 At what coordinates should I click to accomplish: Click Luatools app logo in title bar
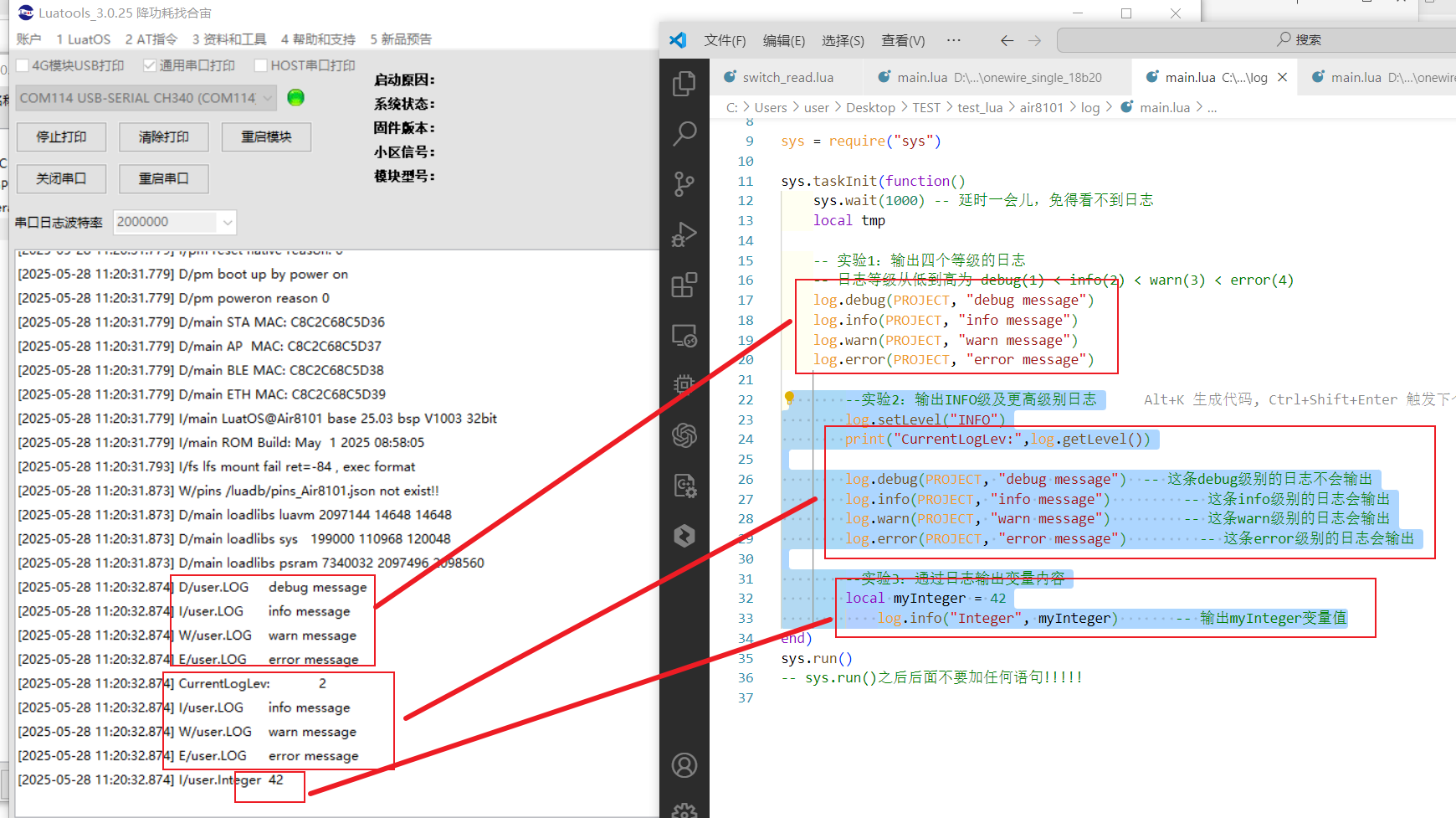[x=26, y=13]
